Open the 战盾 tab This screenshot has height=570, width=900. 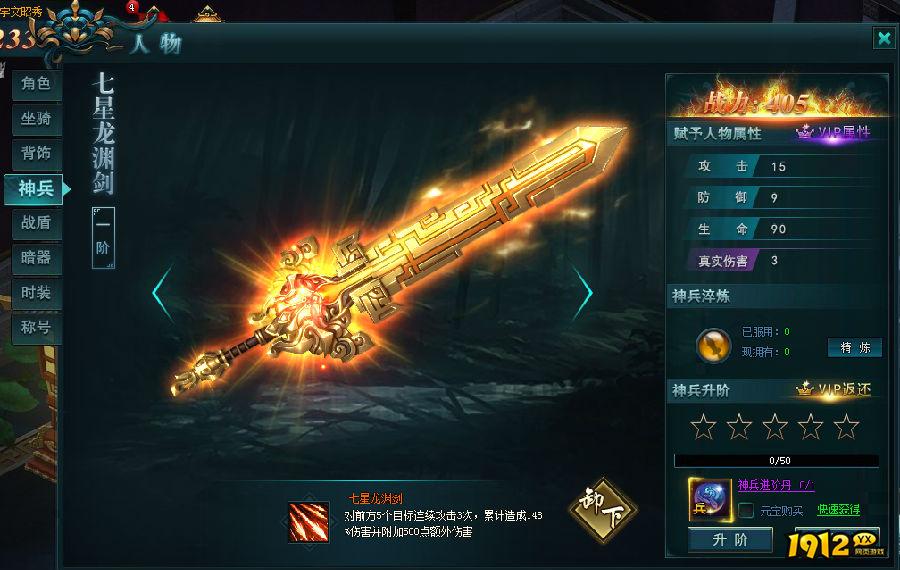pyautogui.click(x=36, y=223)
